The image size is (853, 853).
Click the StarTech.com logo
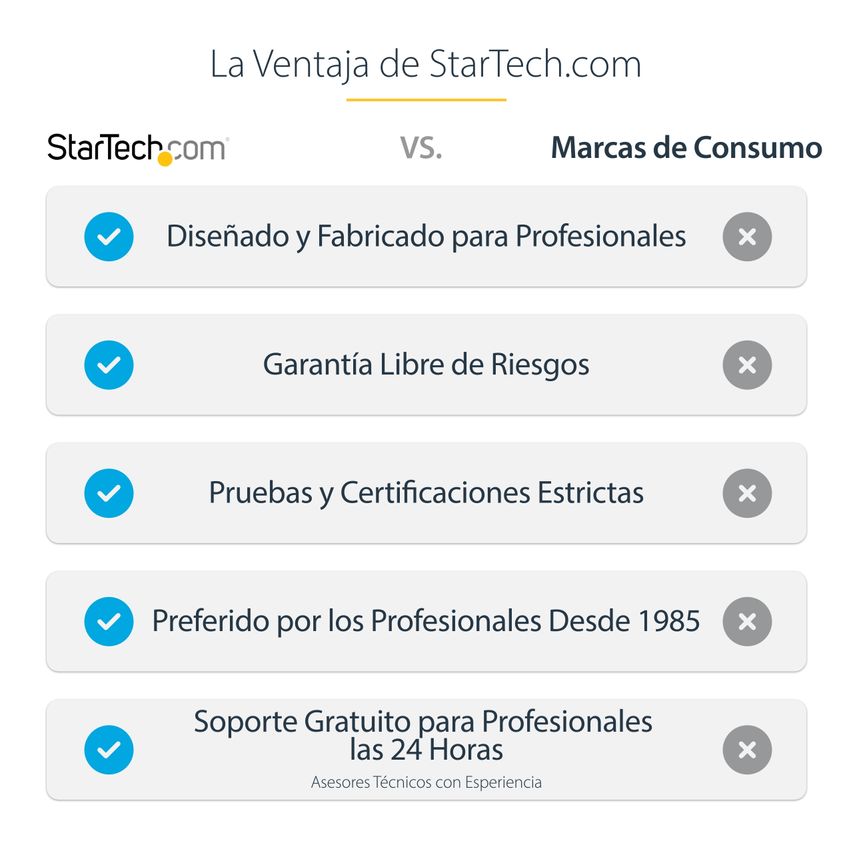point(137,149)
